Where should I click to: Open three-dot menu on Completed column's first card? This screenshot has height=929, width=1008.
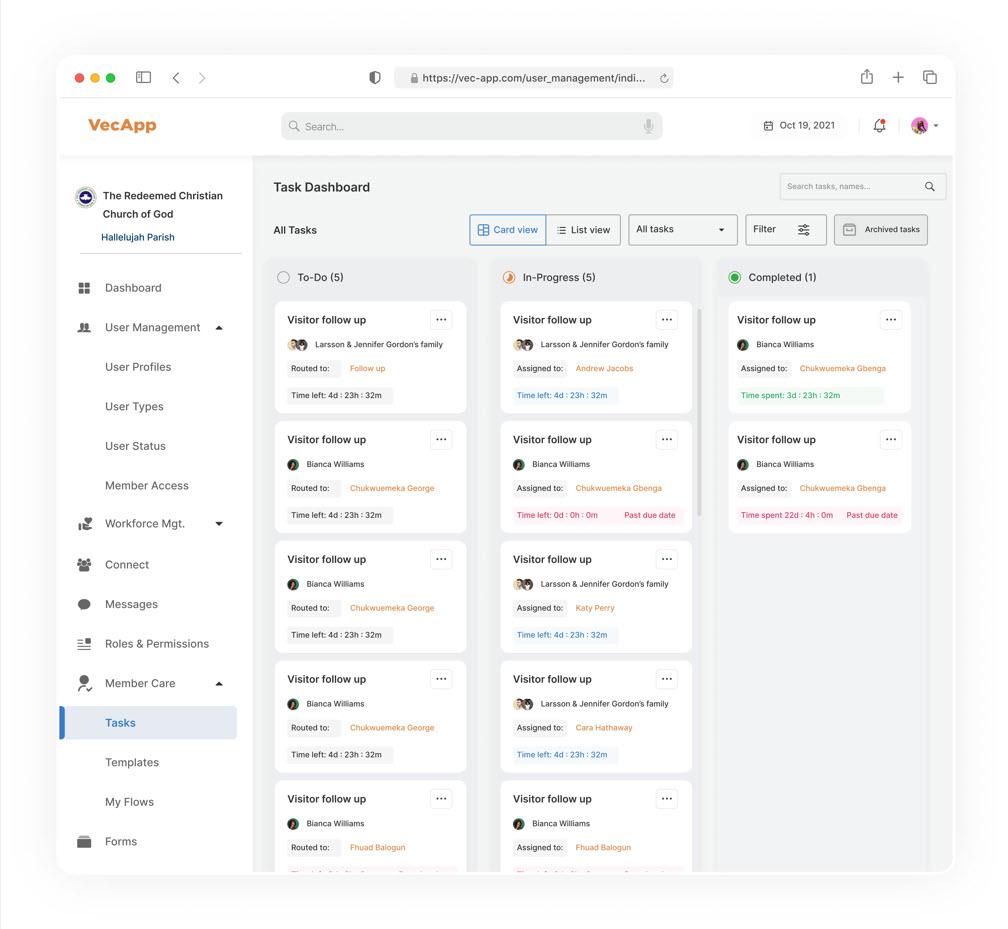click(x=890, y=320)
